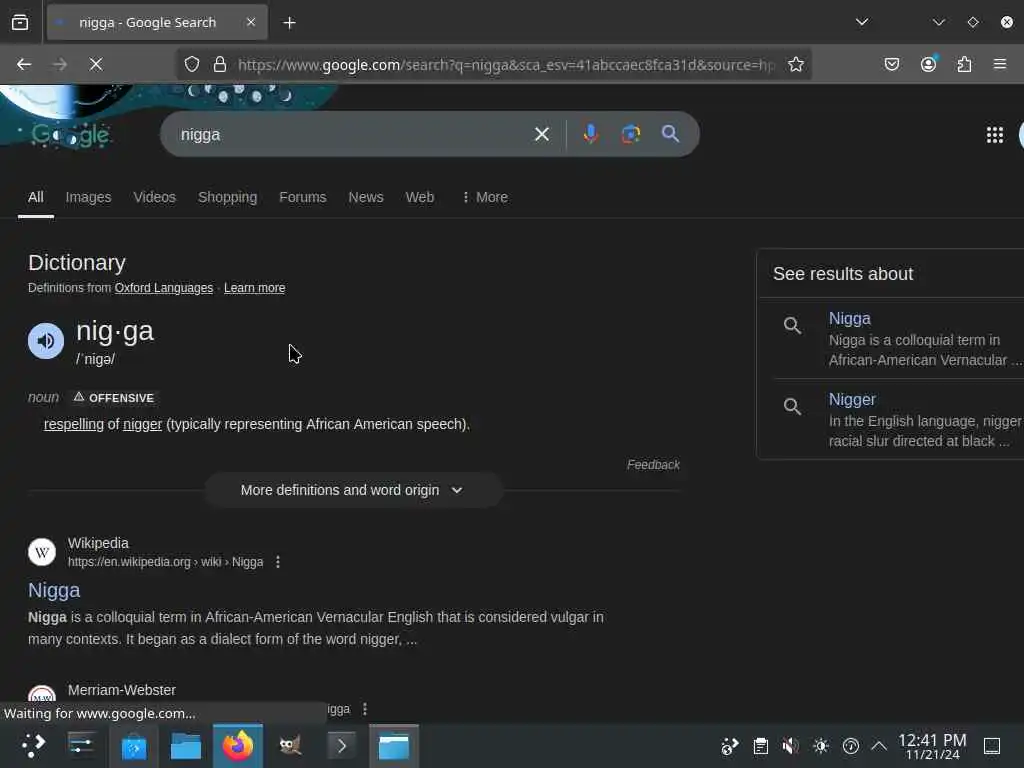Clear the Google search box
Screen dimensions: 1024x768
tap(541, 134)
